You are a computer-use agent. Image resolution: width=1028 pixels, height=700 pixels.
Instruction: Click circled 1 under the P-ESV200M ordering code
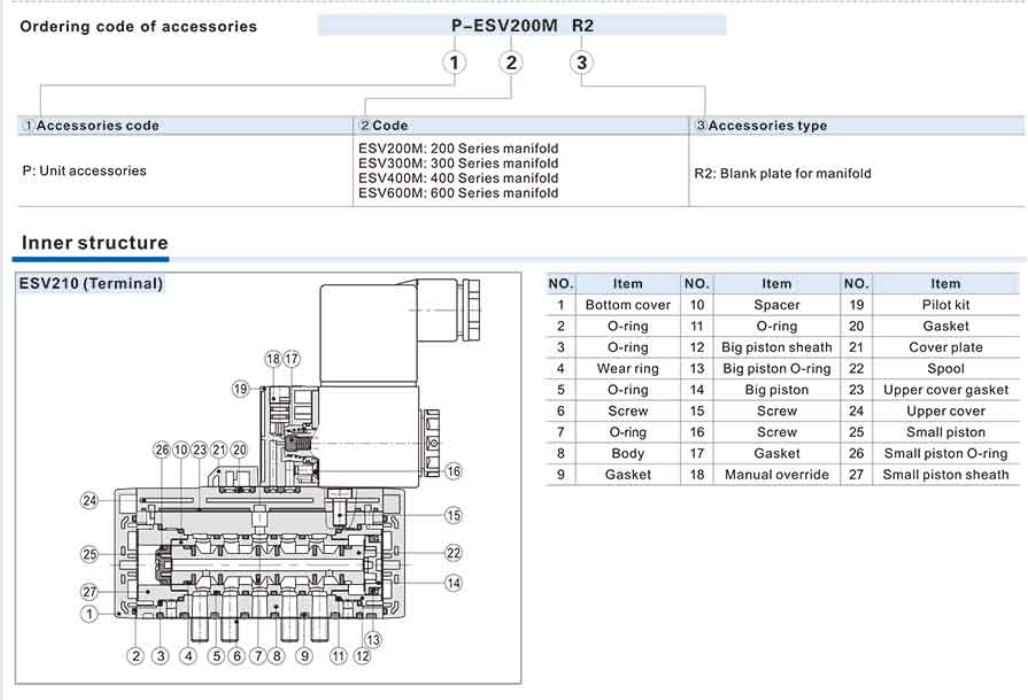tap(455, 63)
